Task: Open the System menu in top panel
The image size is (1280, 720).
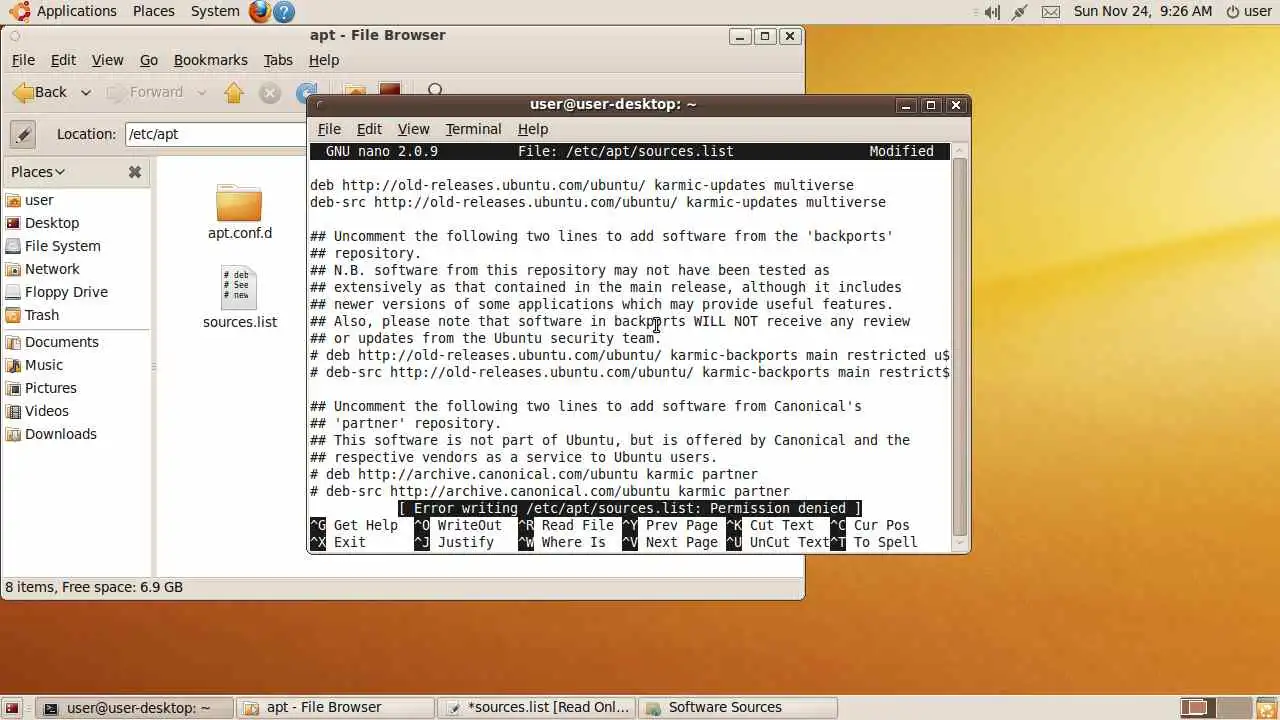Action: (x=215, y=11)
